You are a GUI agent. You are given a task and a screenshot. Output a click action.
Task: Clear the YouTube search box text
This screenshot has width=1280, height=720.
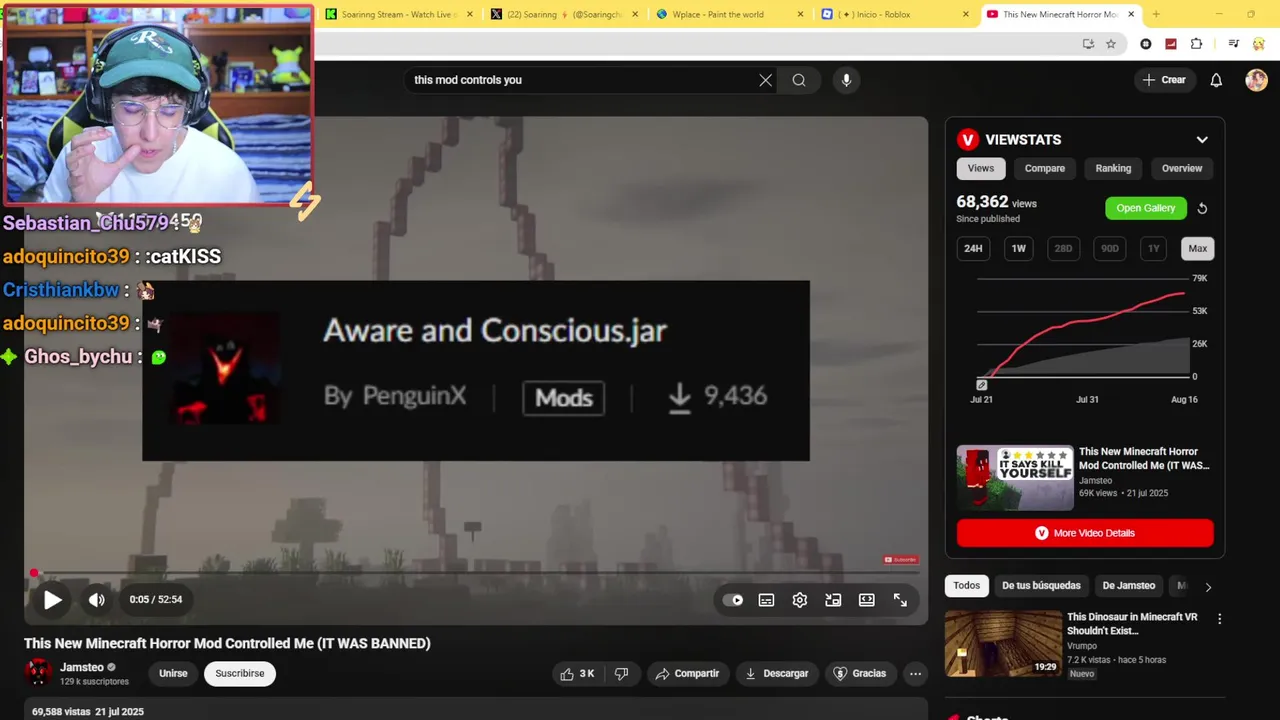765,80
